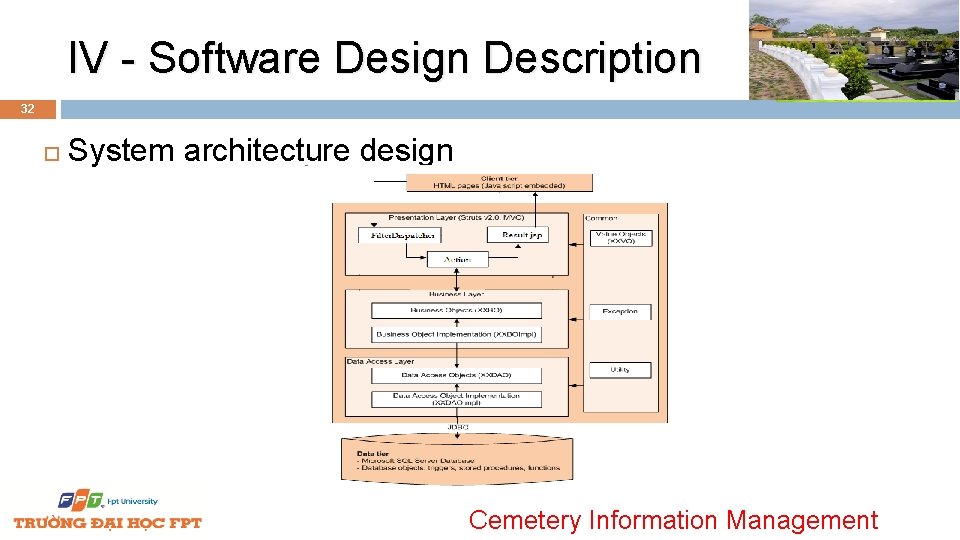Click the 'System architecture design' bullet text
The height and width of the screenshot is (540, 960).
260,150
